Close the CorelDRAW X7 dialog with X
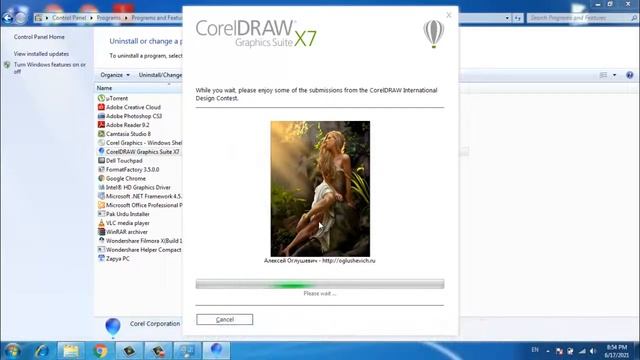This screenshot has width=640, height=360. coord(449,15)
